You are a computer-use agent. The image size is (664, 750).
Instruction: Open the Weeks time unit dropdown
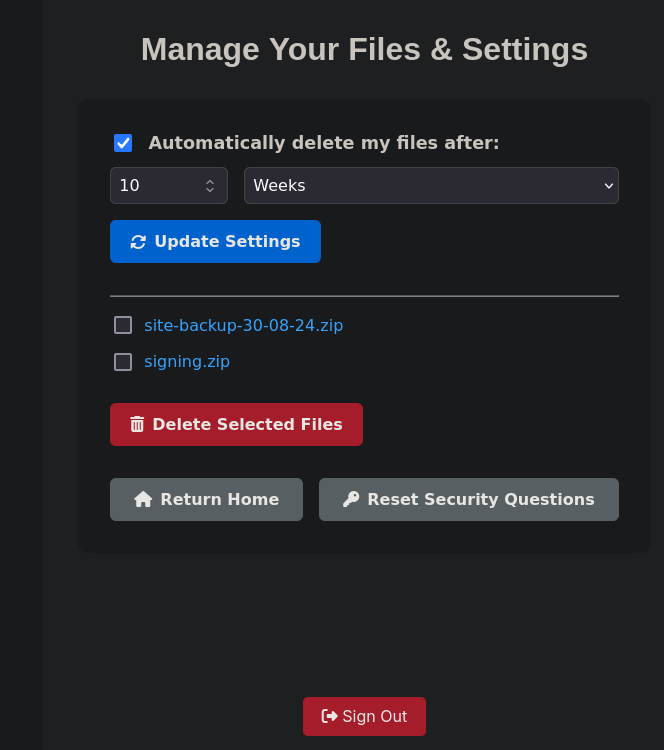[432, 186]
